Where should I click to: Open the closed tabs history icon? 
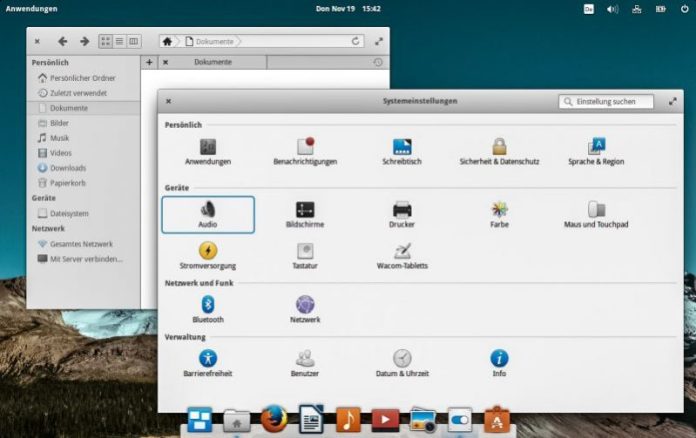pos(378,62)
